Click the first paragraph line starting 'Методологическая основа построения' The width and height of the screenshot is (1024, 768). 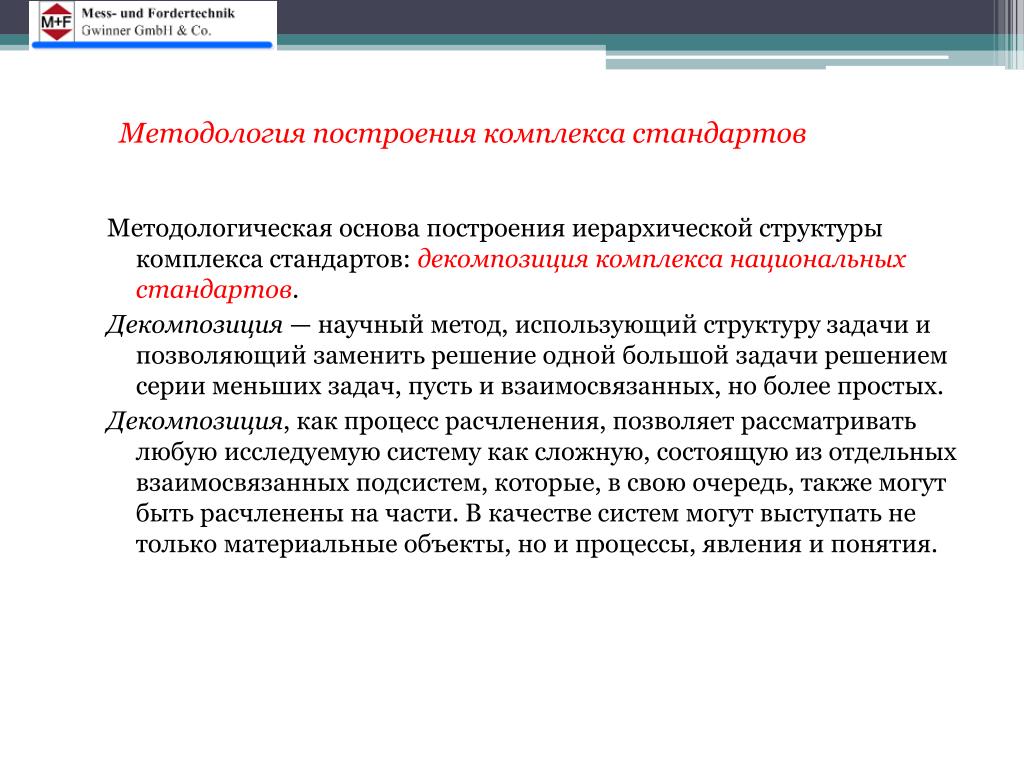[495, 229]
